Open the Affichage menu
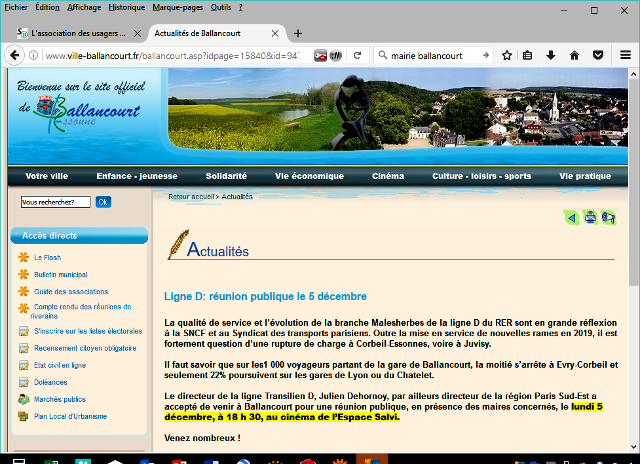The width and height of the screenshot is (640, 464). (84, 7)
